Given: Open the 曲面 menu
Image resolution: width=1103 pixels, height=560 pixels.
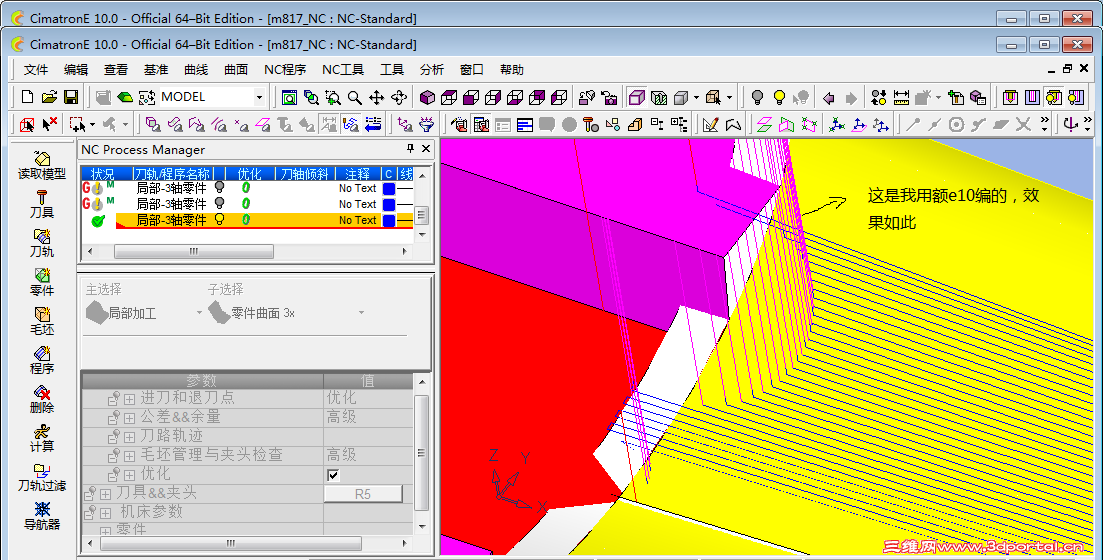Looking at the screenshot, I should [236, 70].
